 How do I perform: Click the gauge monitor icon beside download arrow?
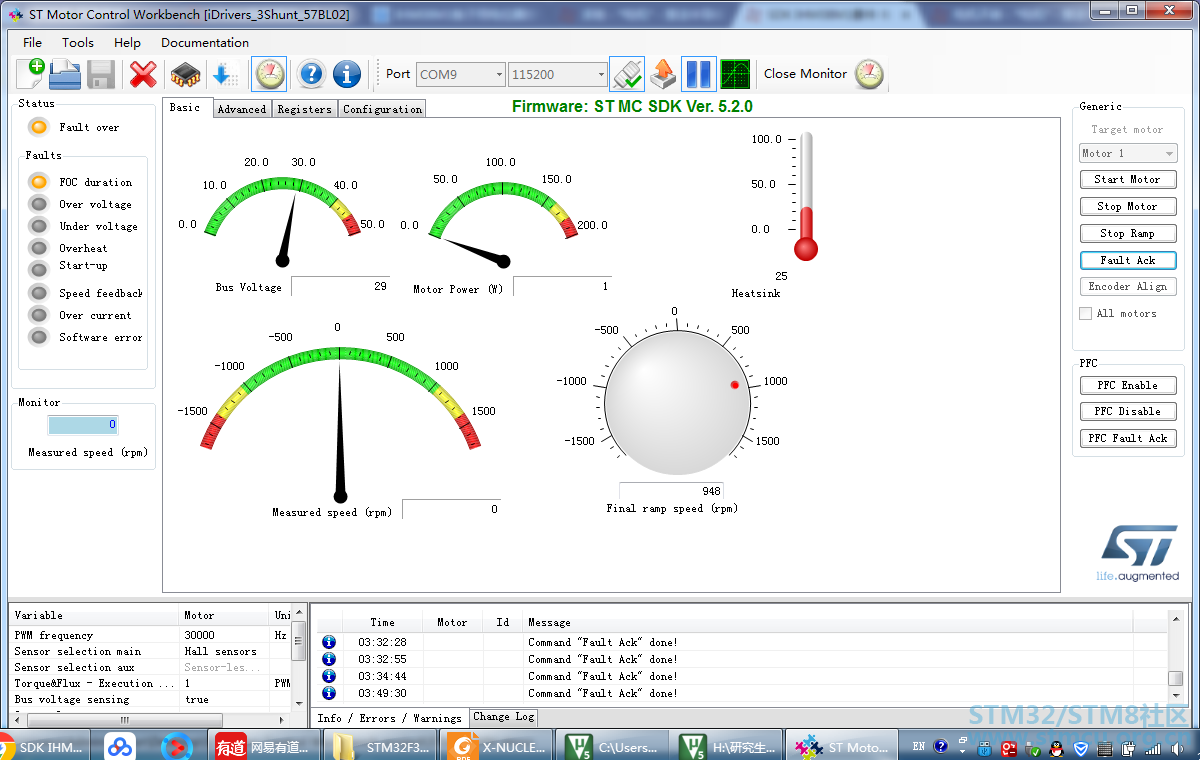pos(269,74)
